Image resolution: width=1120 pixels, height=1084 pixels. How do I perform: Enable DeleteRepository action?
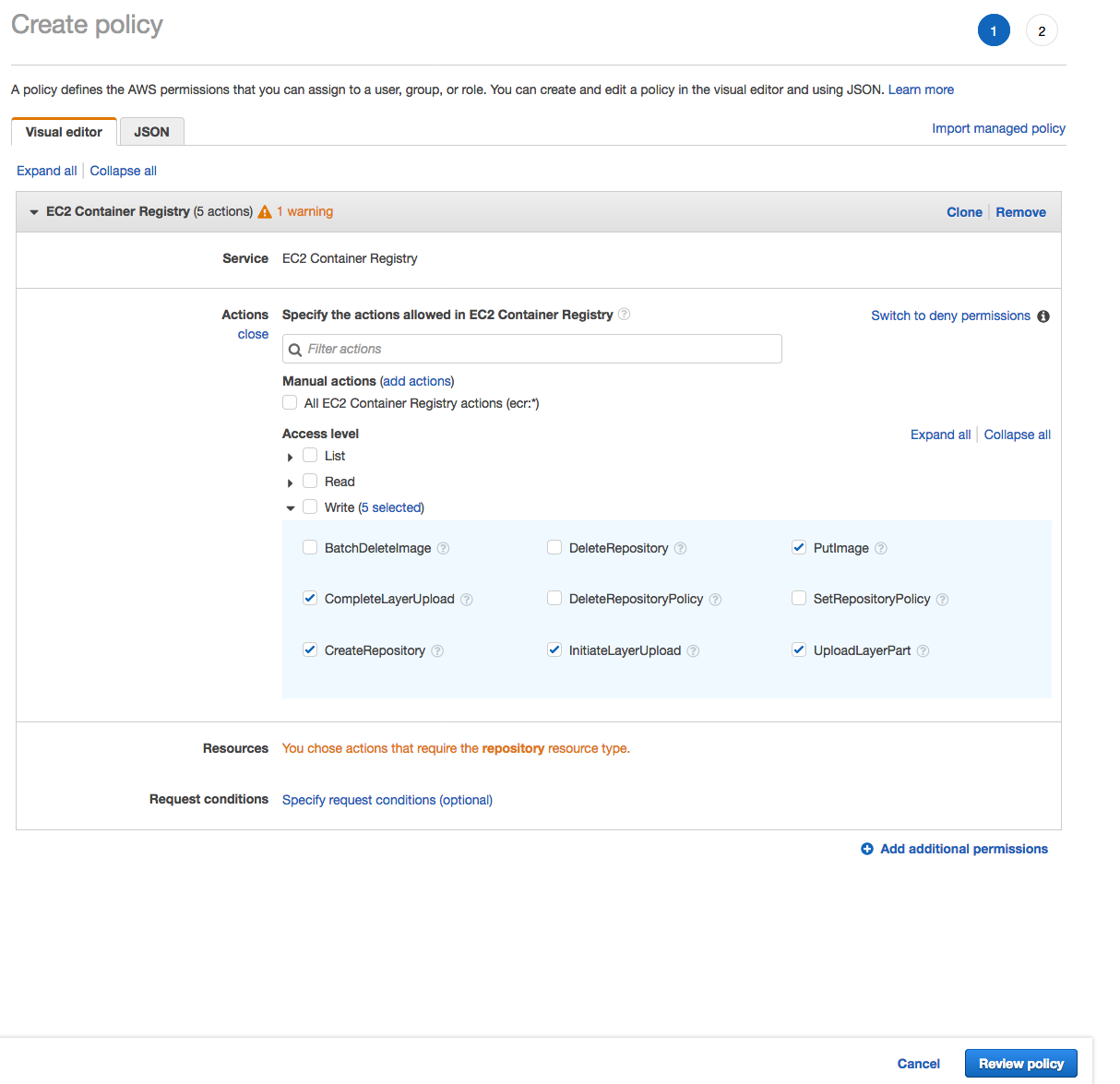pyautogui.click(x=554, y=547)
